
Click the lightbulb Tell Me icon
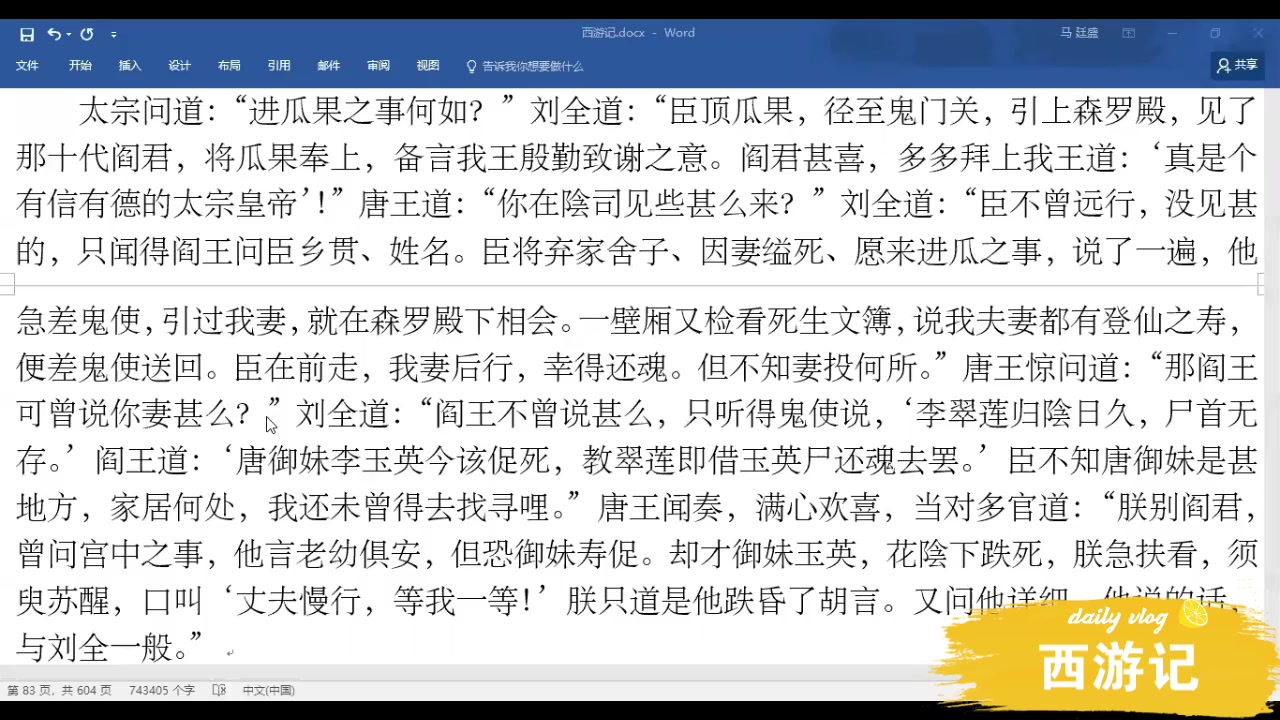pyautogui.click(x=472, y=66)
